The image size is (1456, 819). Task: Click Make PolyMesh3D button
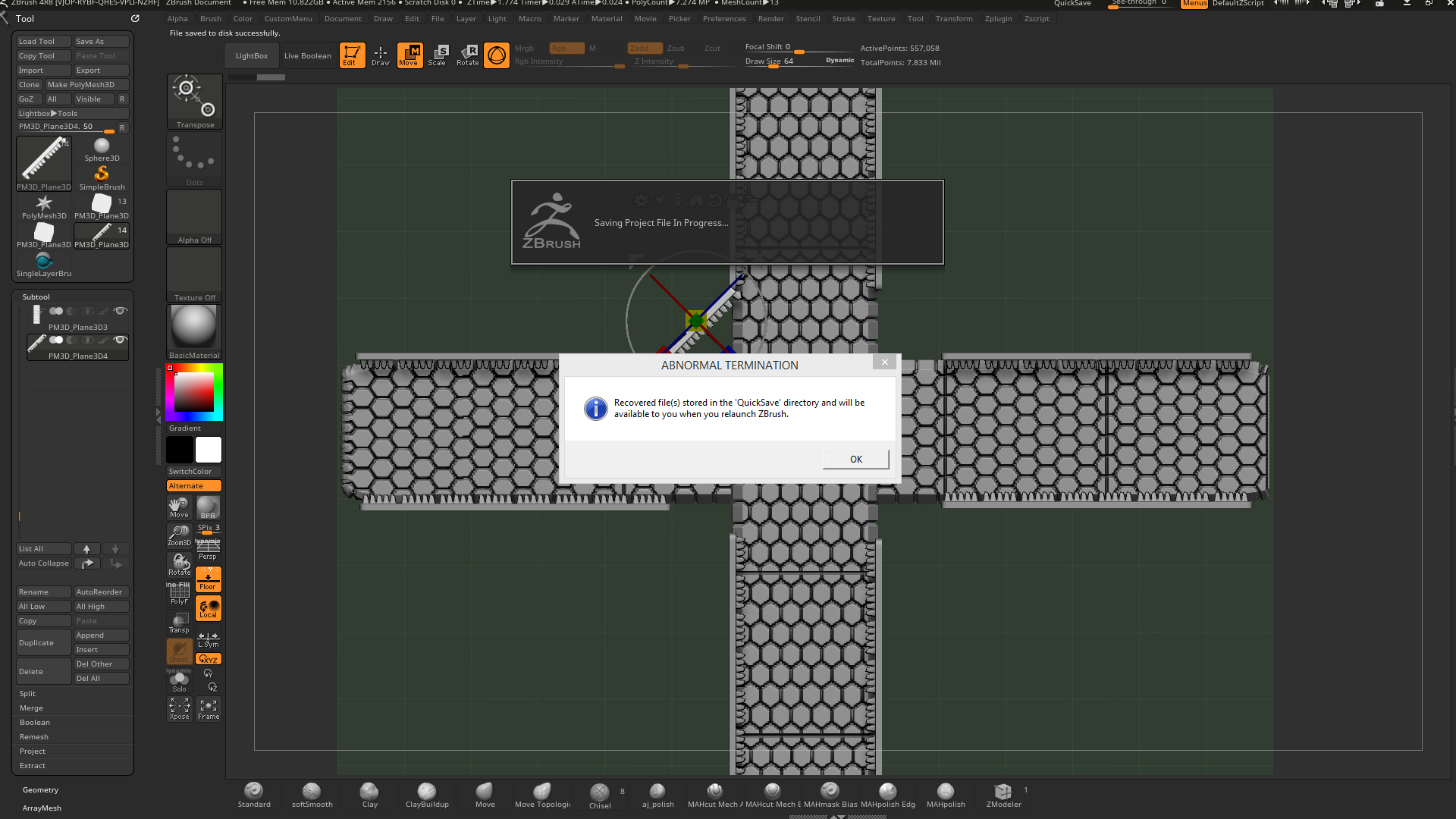(86, 84)
